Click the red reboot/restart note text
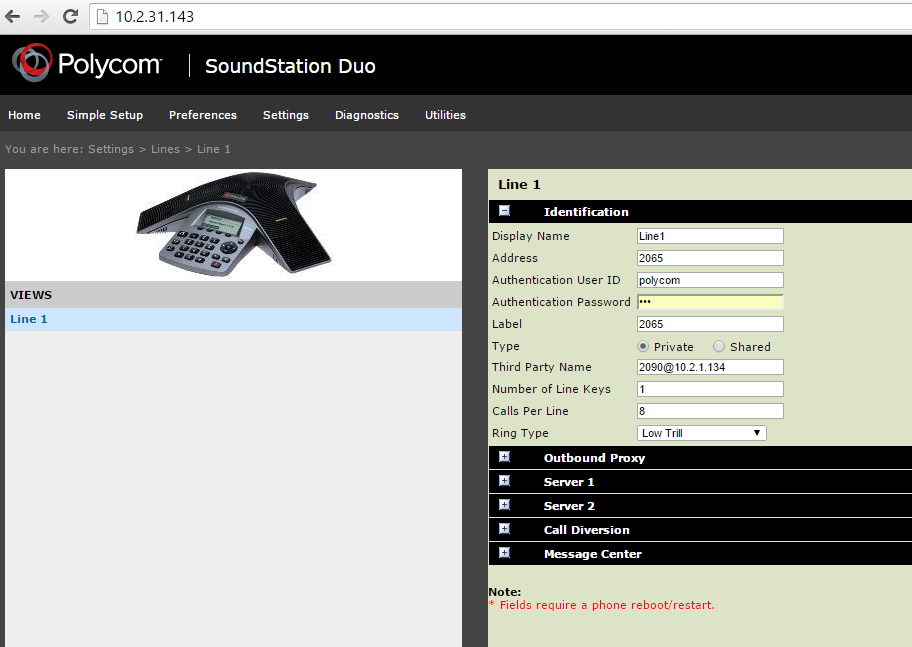 point(602,605)
